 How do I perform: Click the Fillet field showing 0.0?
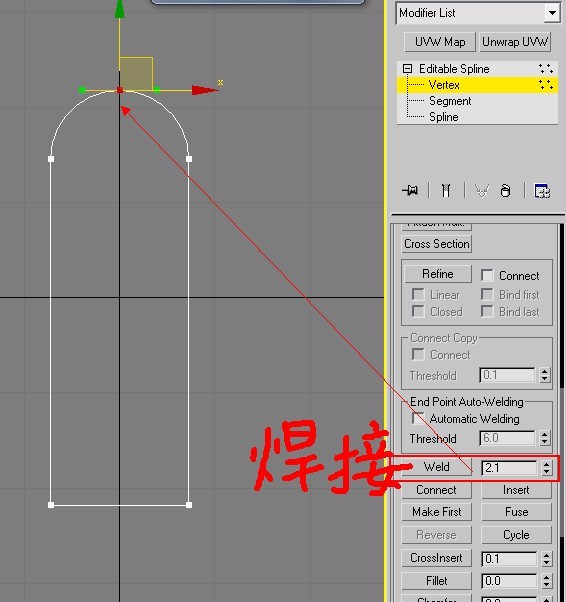click(x=509, y=580)
